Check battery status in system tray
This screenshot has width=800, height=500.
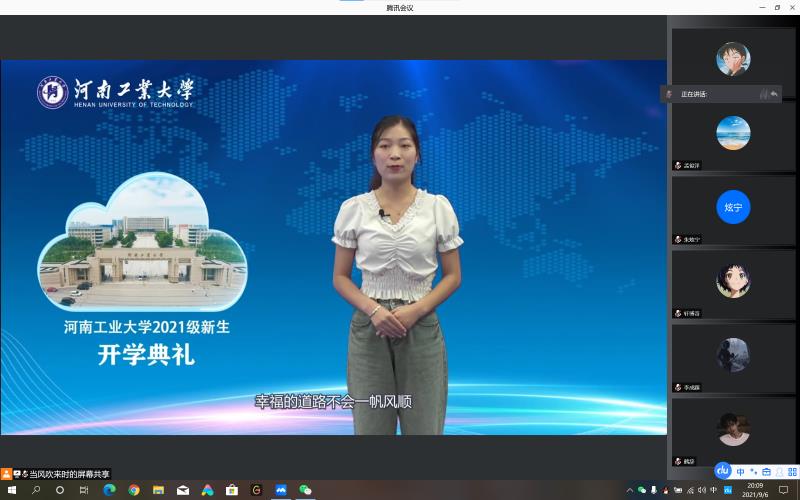click(x=678, y=490)
